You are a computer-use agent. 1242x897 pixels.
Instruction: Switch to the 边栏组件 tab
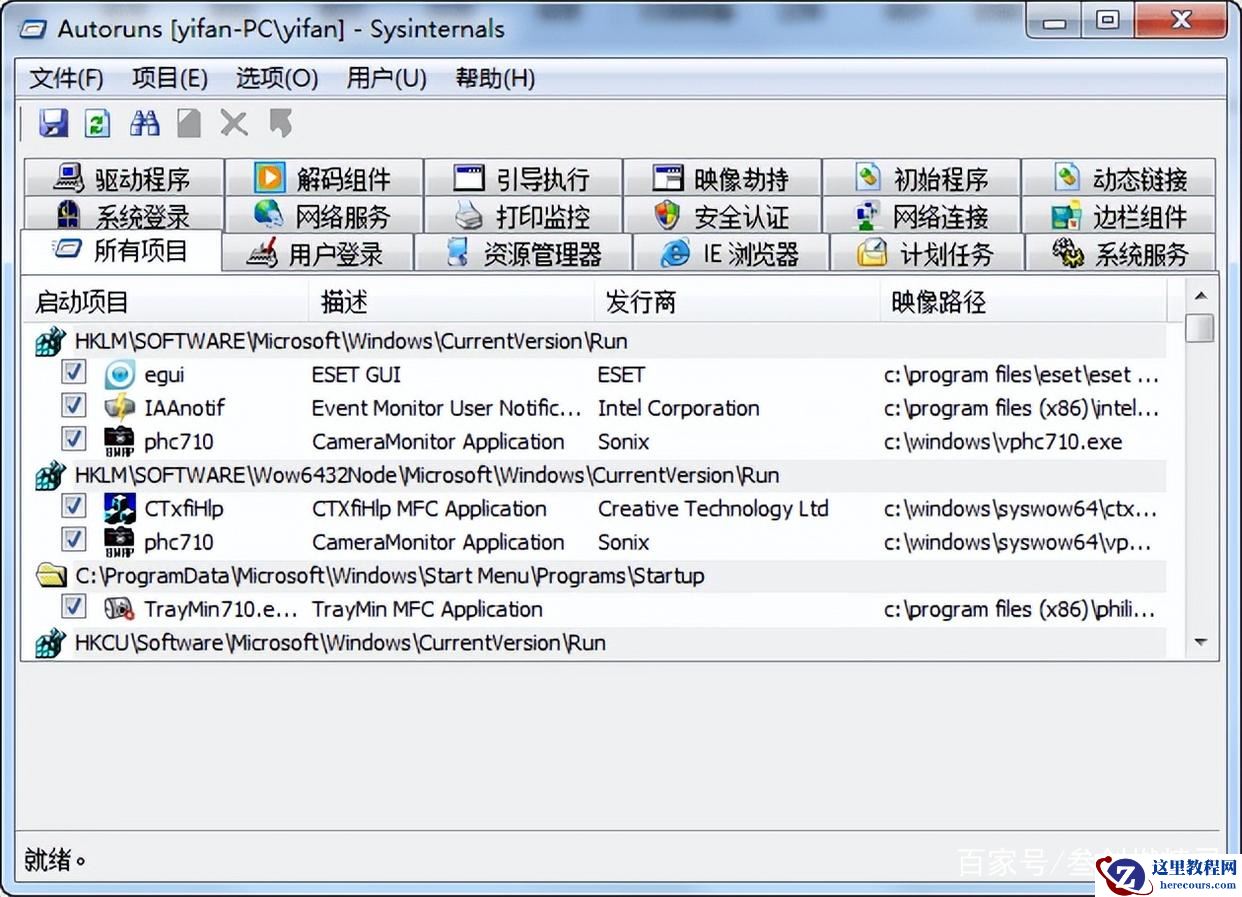[x=1120, y=215]
